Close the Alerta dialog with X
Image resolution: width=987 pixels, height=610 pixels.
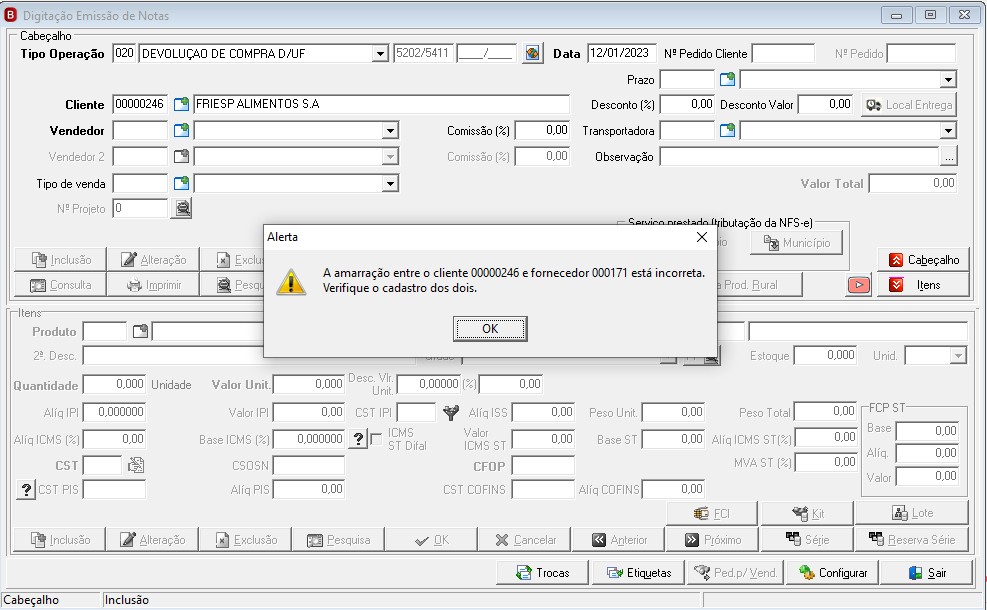coord(702,237)
